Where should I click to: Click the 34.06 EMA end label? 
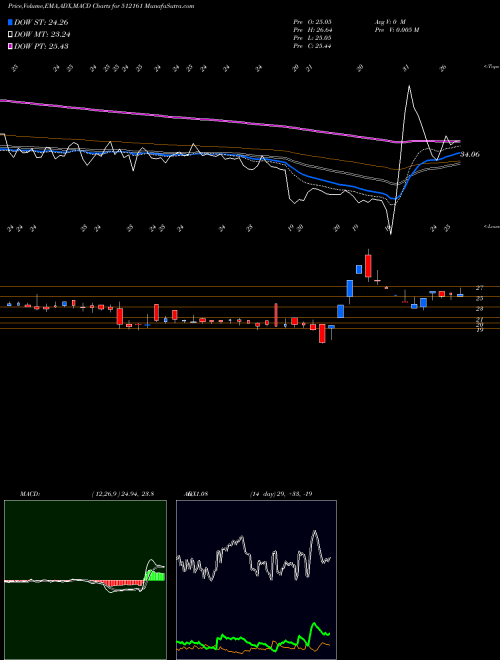[x=470, y=154]
